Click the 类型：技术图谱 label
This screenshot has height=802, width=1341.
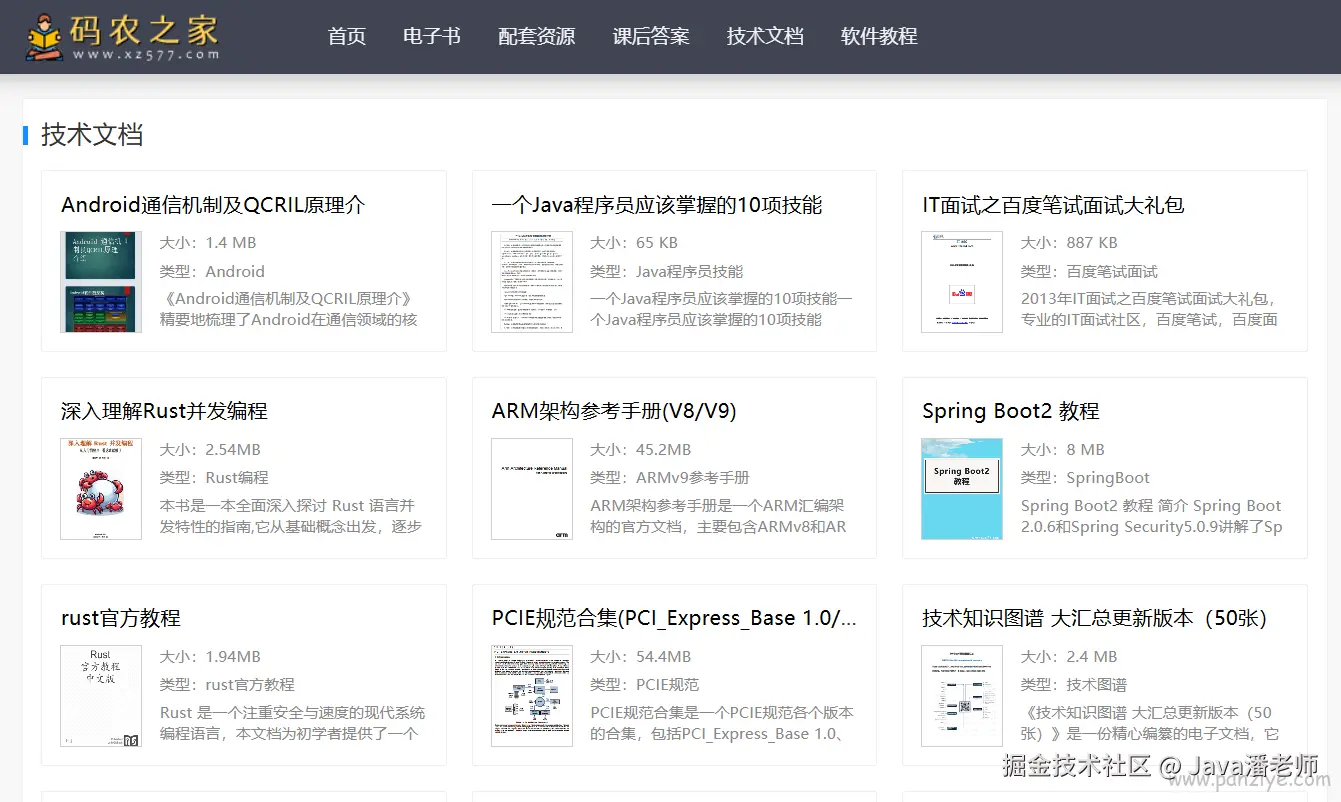(x=1074, y=684)
